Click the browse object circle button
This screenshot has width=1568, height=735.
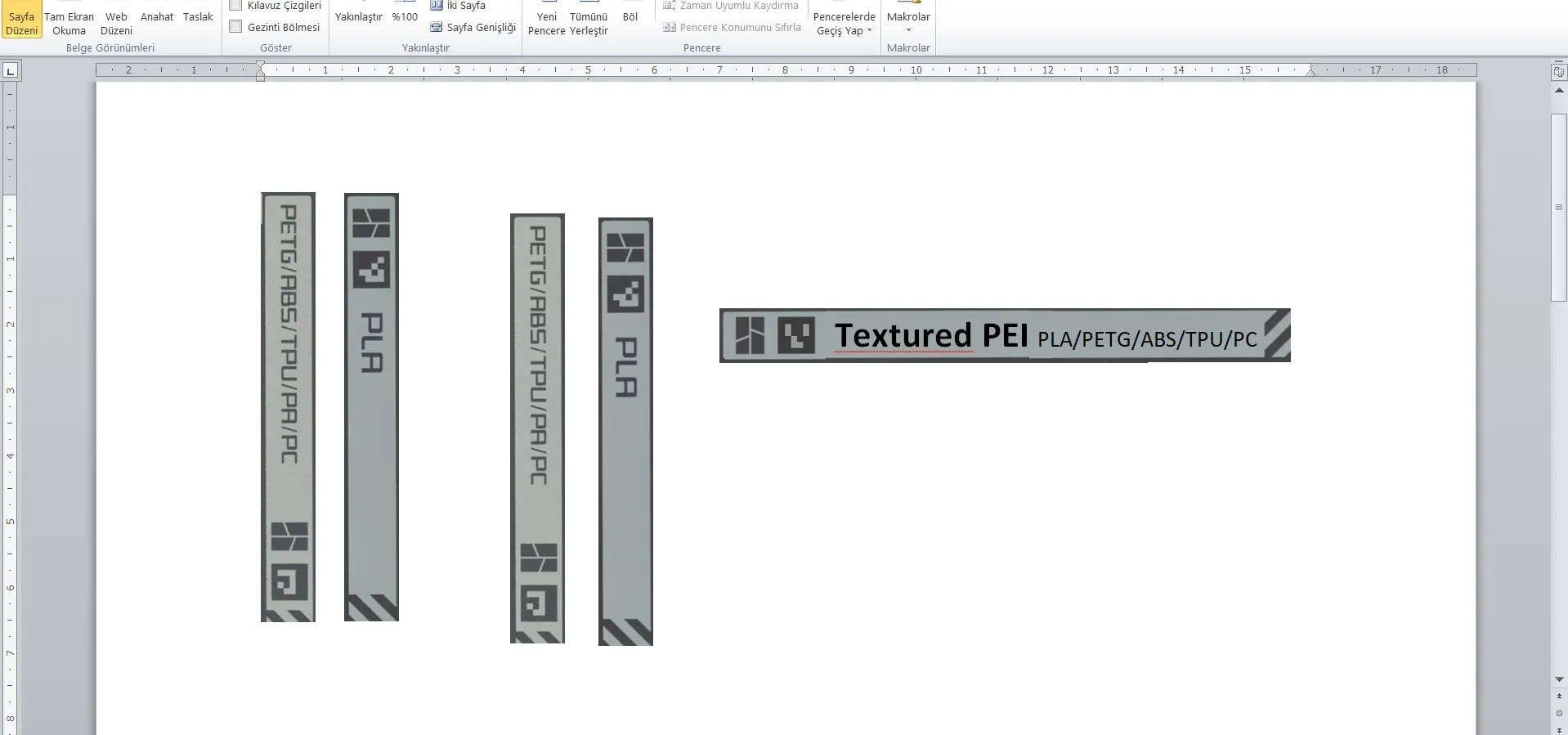tap(1559, 713)
